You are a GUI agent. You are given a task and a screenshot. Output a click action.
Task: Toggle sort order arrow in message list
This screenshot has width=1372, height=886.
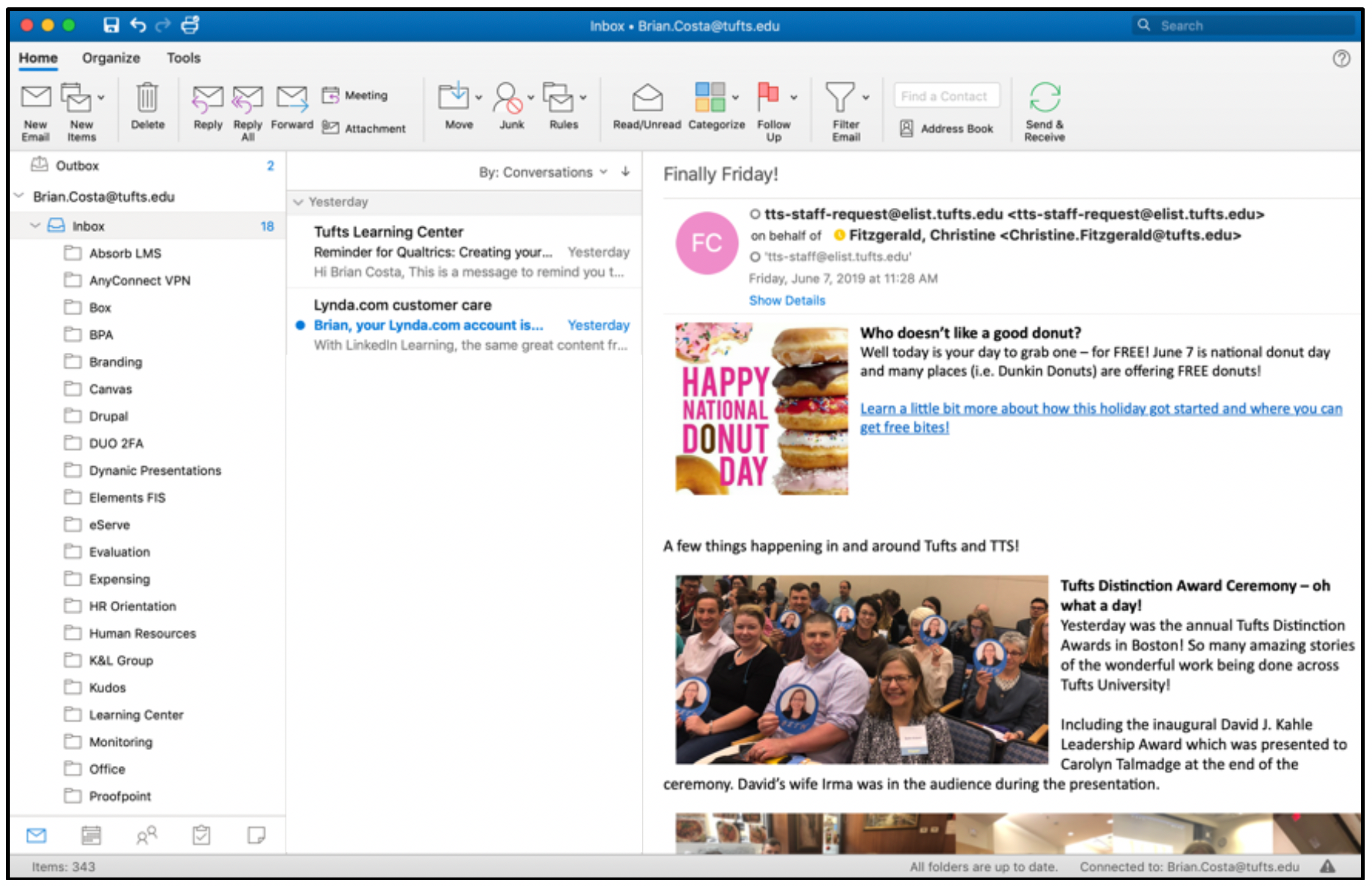626,172
